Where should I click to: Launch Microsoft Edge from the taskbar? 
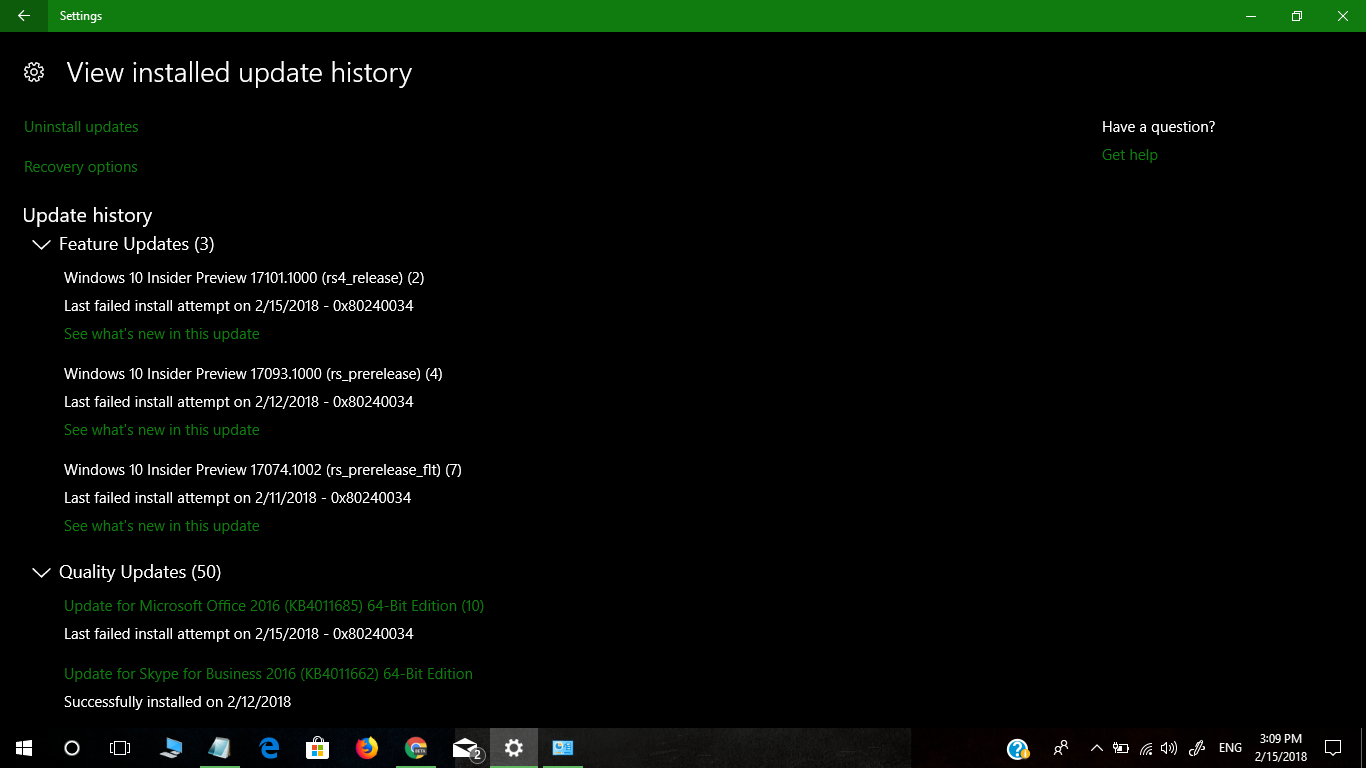(269, 748)
